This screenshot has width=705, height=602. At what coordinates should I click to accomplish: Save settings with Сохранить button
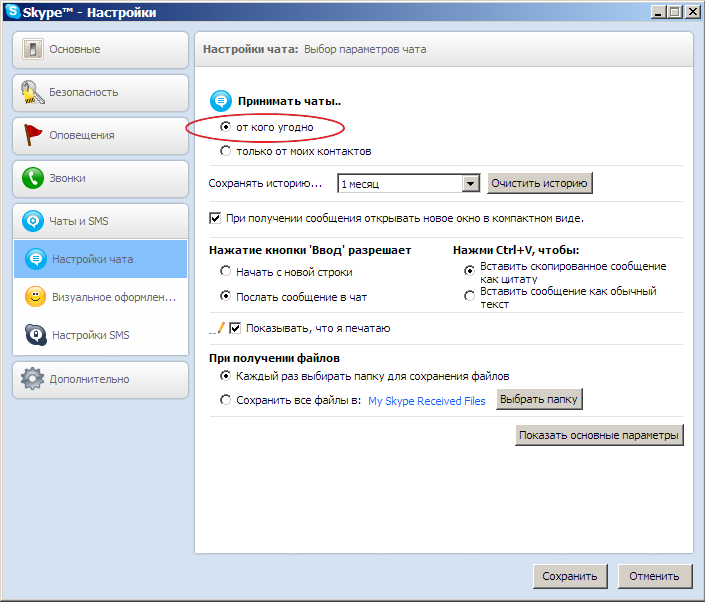click(x=570, y=576)
